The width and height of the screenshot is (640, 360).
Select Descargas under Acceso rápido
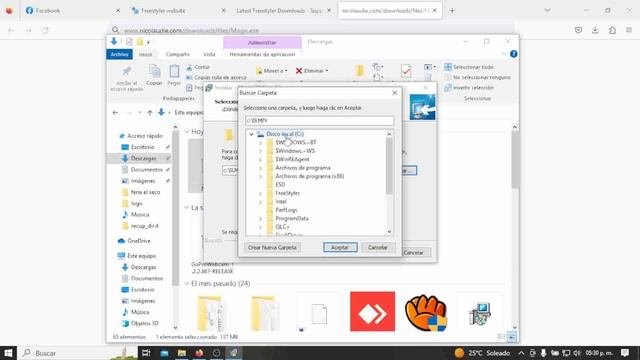[143, 158]
